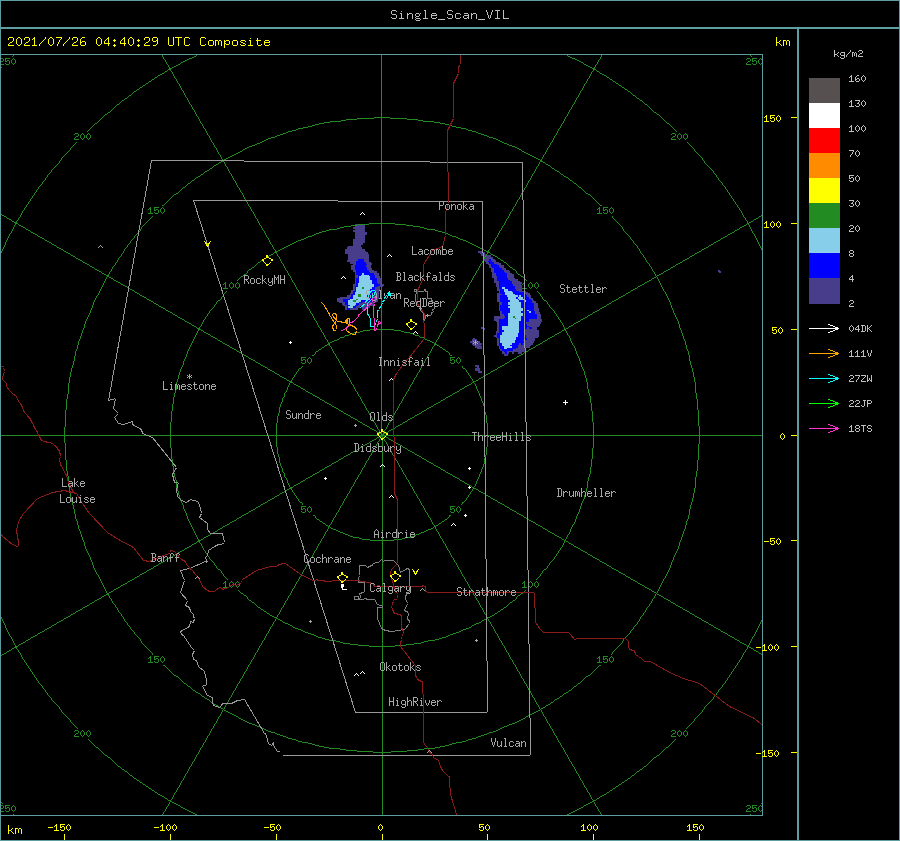Click the ThreeHills map label

pyautogui.click(x=501, y=437)
